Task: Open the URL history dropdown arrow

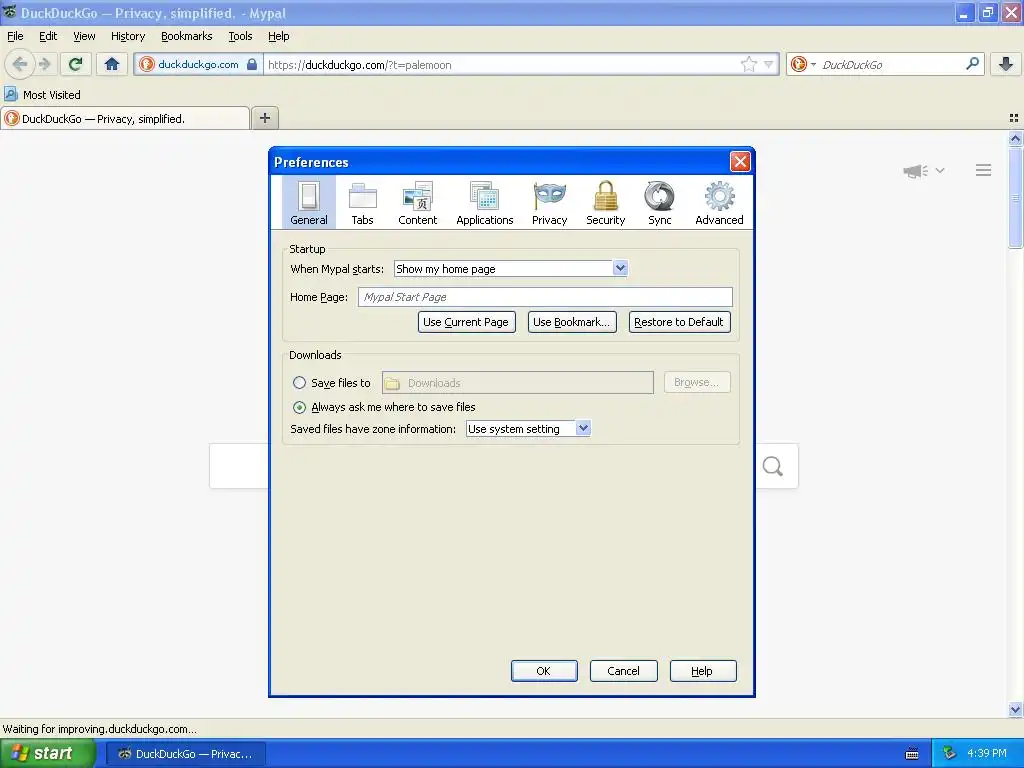Action: 769,64
